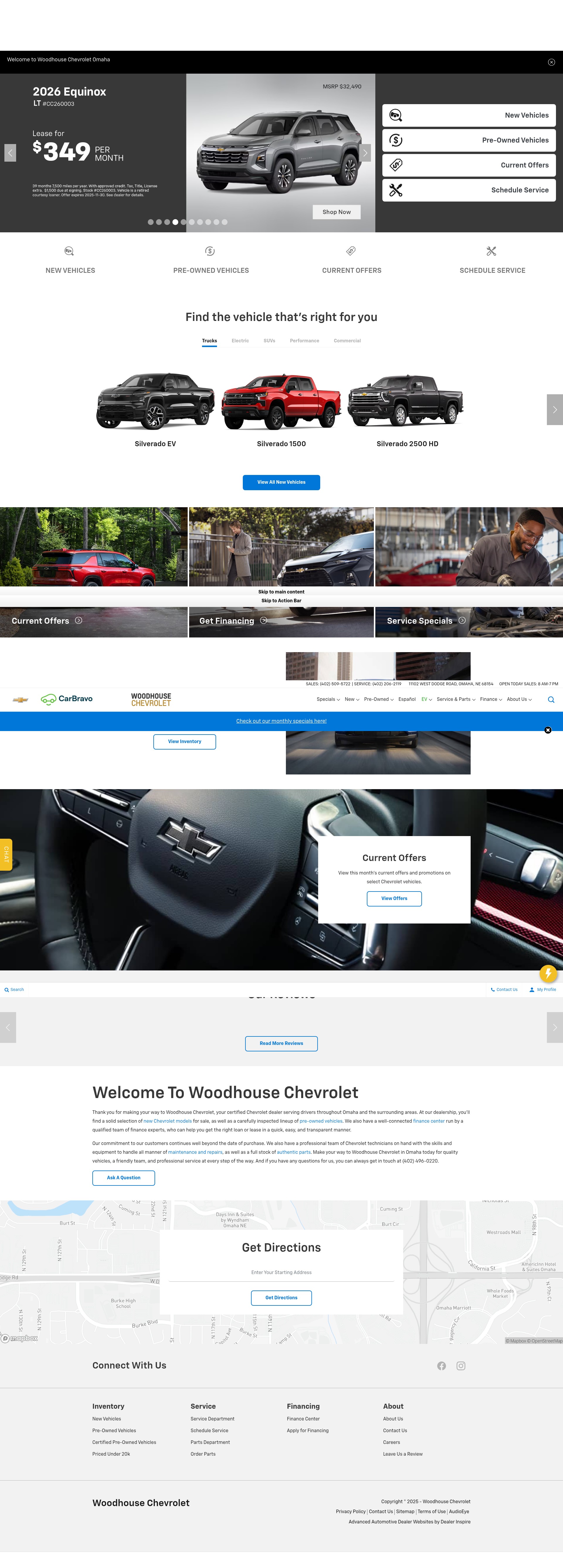Open the Get Financing tile arrow
The width and height of the screenshot is (563, 1568).
[264, 620]
